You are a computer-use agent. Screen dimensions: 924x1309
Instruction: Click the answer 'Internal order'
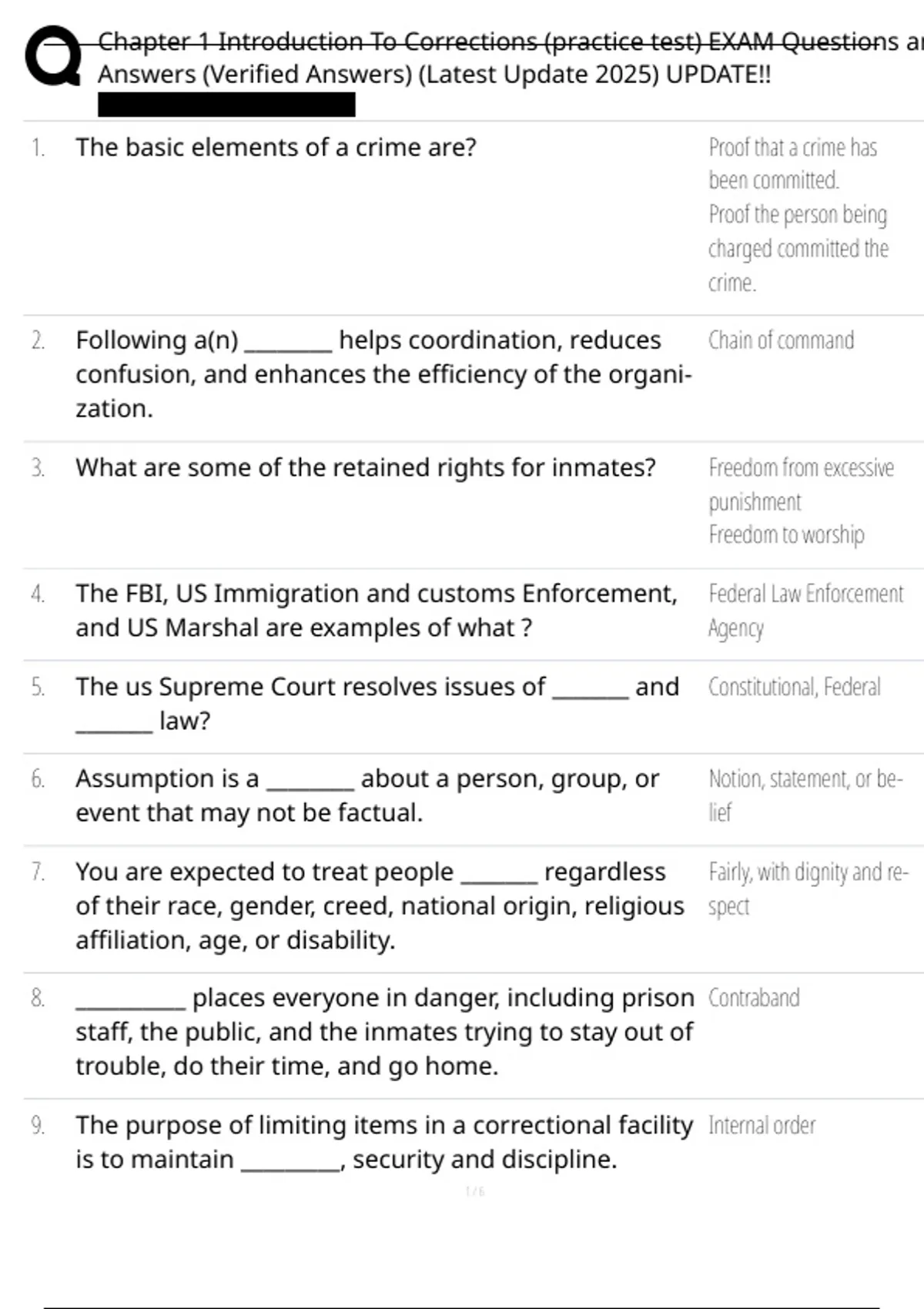(x=762, y=1126)
